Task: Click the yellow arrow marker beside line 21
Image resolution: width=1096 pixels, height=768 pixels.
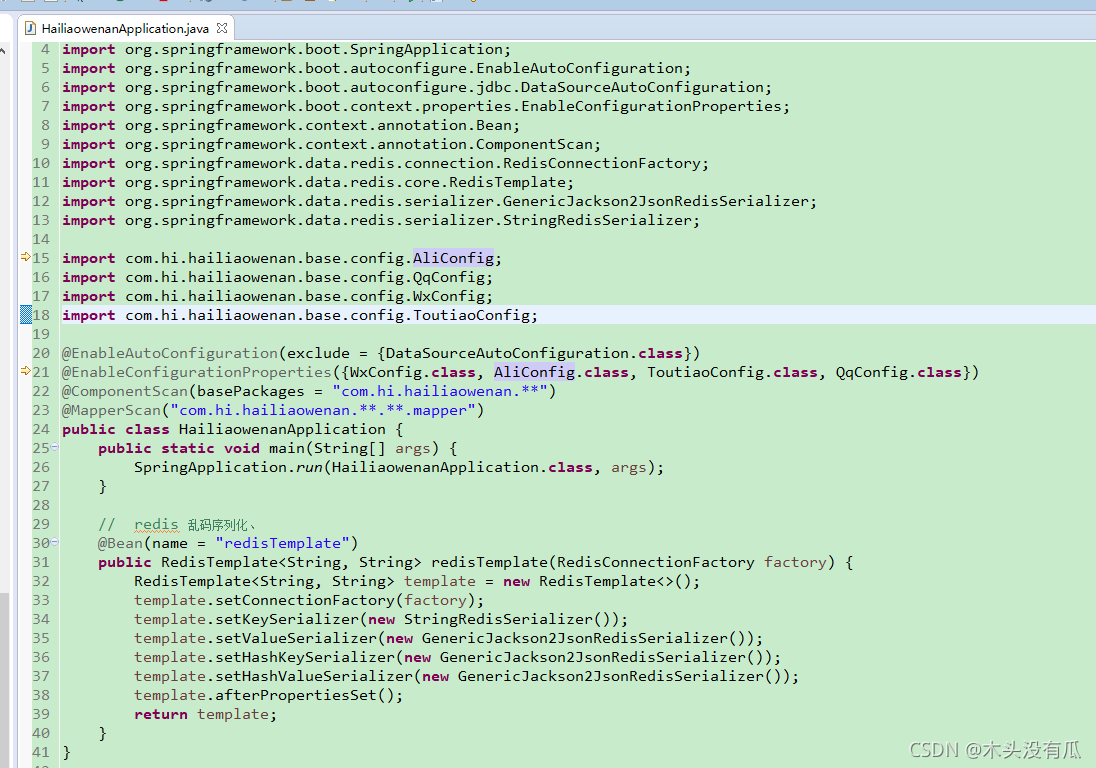Action: click(28, 372)
